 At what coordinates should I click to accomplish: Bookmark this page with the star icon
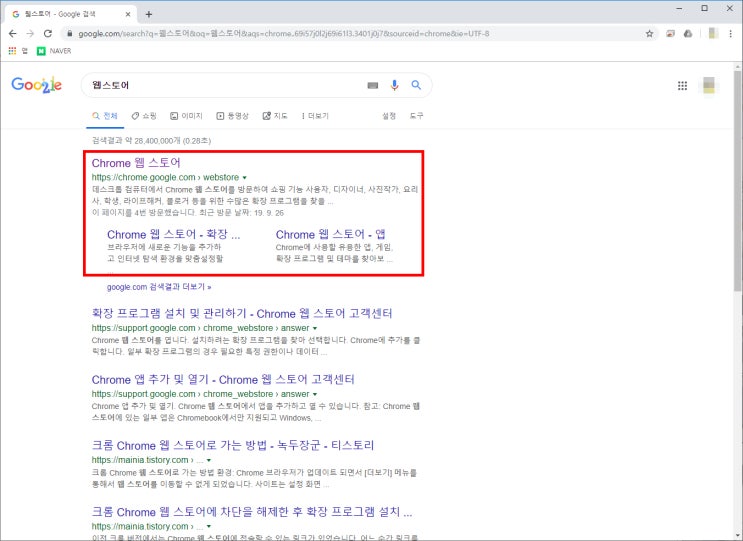click(649, 34)
